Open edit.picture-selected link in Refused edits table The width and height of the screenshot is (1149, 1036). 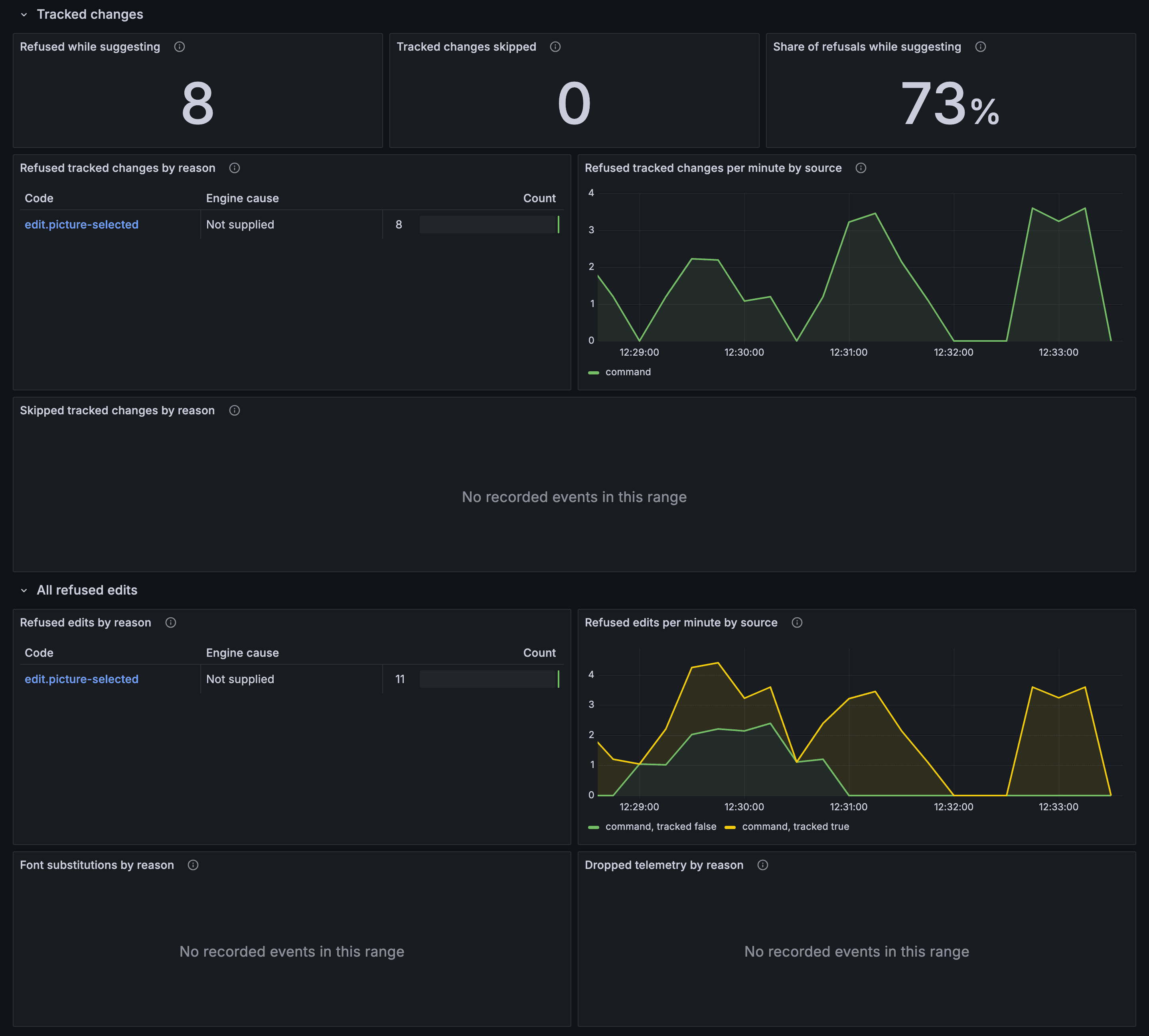(81, 679)
